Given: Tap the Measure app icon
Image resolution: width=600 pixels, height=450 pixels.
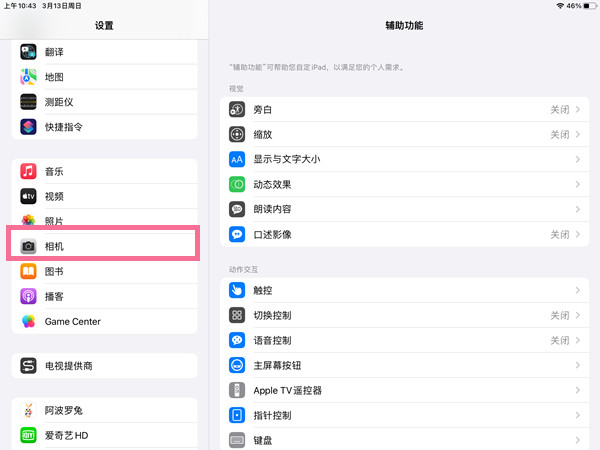Looking at the screenshot, I should (29, 102).
